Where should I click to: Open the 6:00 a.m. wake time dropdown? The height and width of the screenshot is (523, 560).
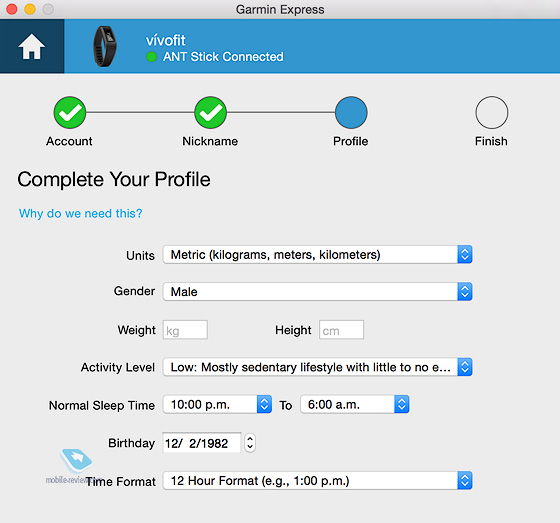pyautogui.click(x=355, y=404)
